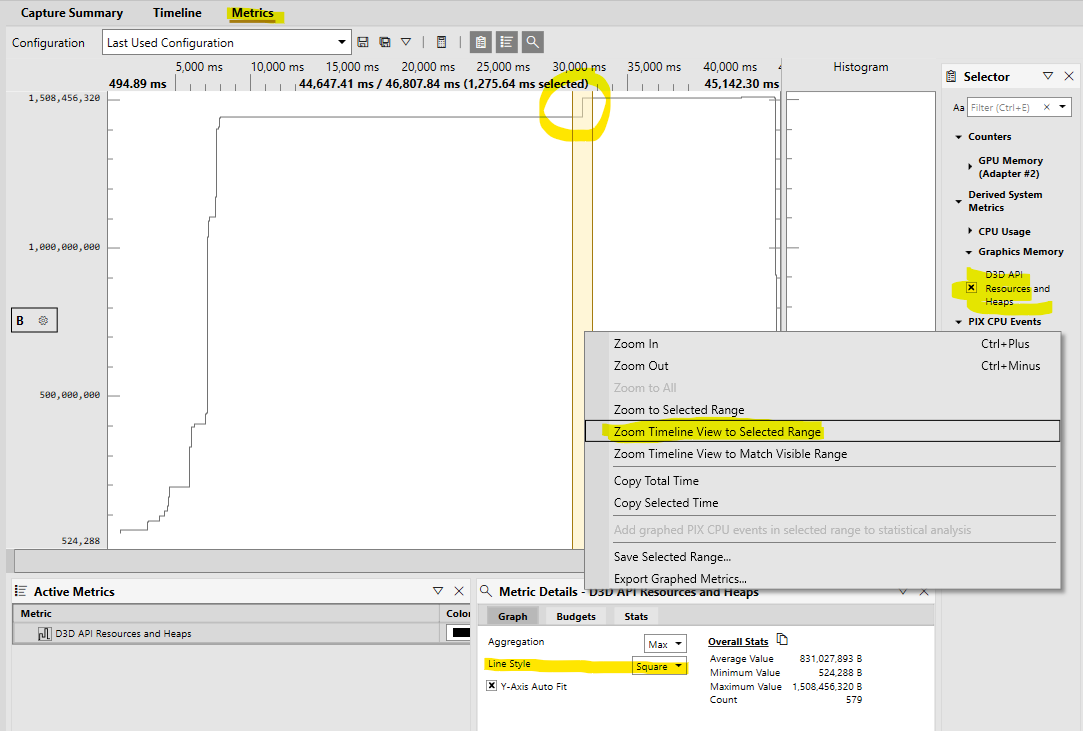
Task: Click the Metric column header
Action: pyautogui.click(x=227, y=614)
